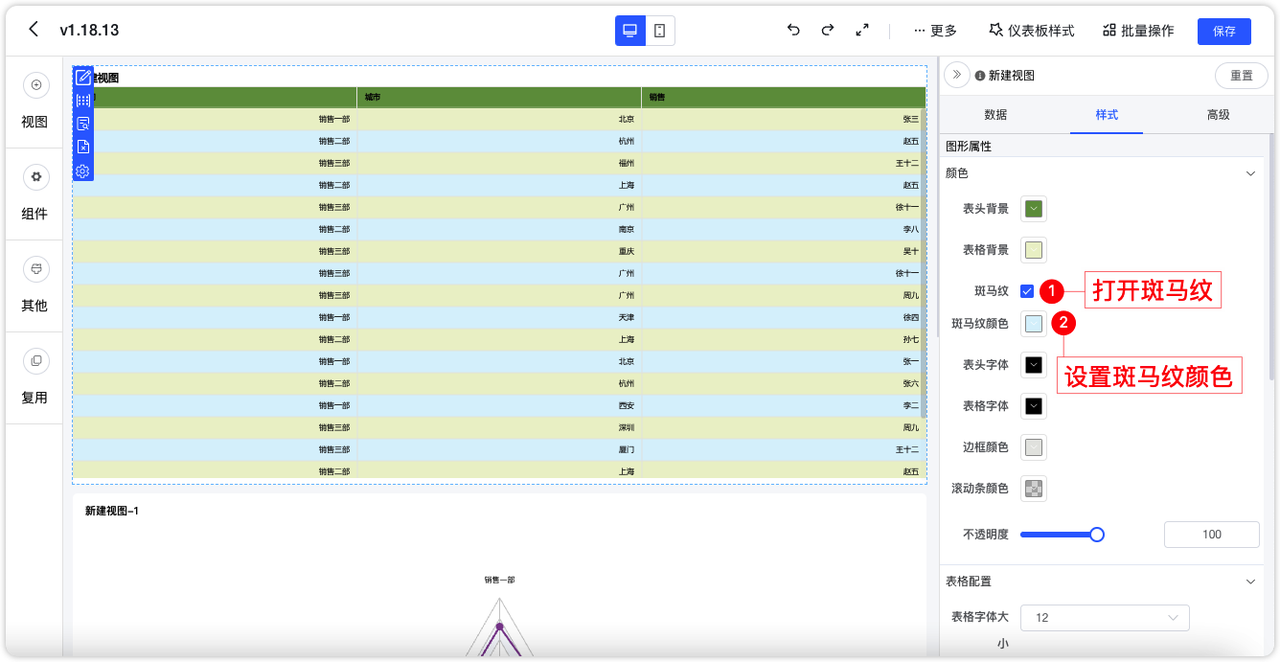Click the 重置 reset button
The height and width of the screenshot is (662, 1280).
click(1241, 76)
